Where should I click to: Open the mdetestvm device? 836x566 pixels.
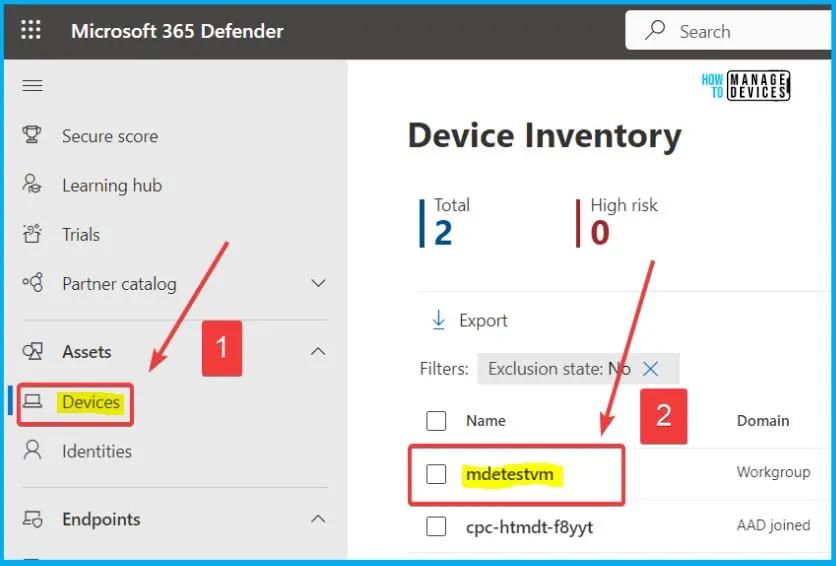click(510, 474)
